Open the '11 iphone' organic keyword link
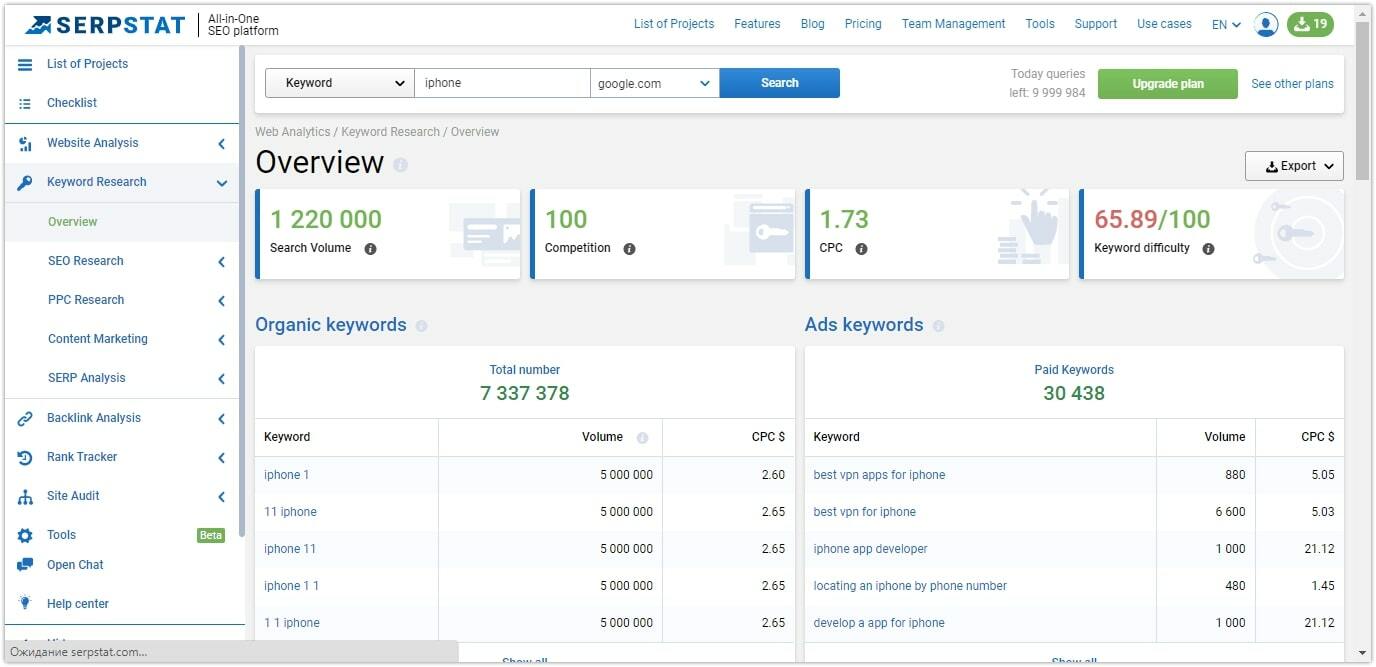 (290, 512)
